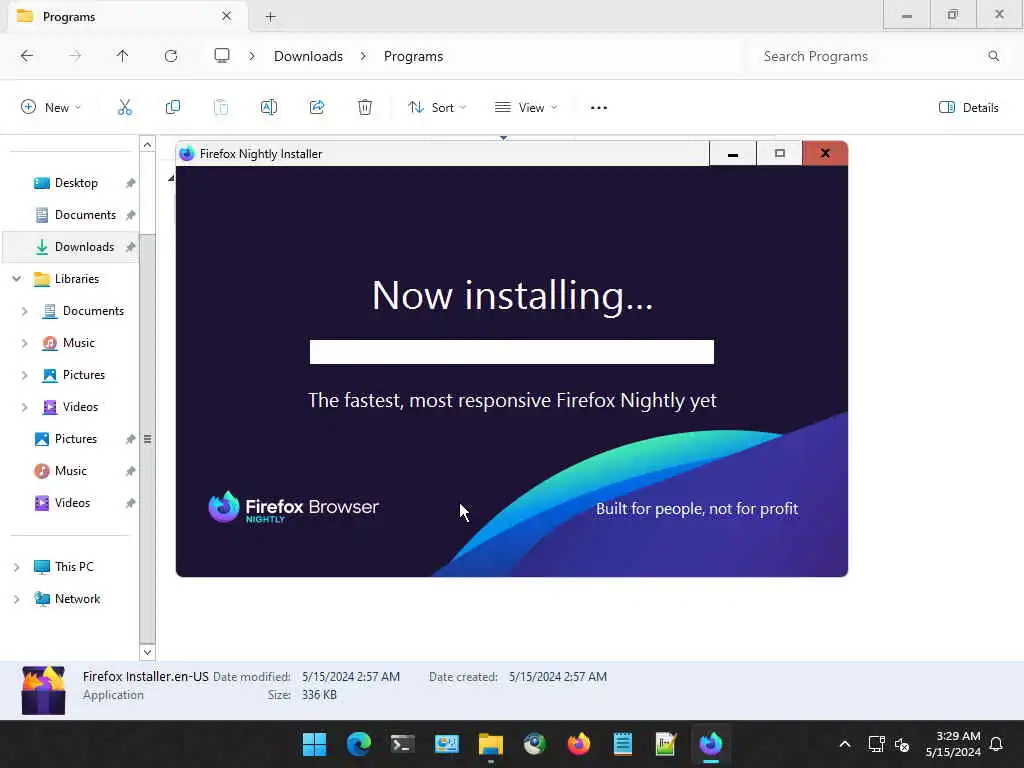Copy the selected file
The height and width of the screenshot is (768, 1024).
173,108
